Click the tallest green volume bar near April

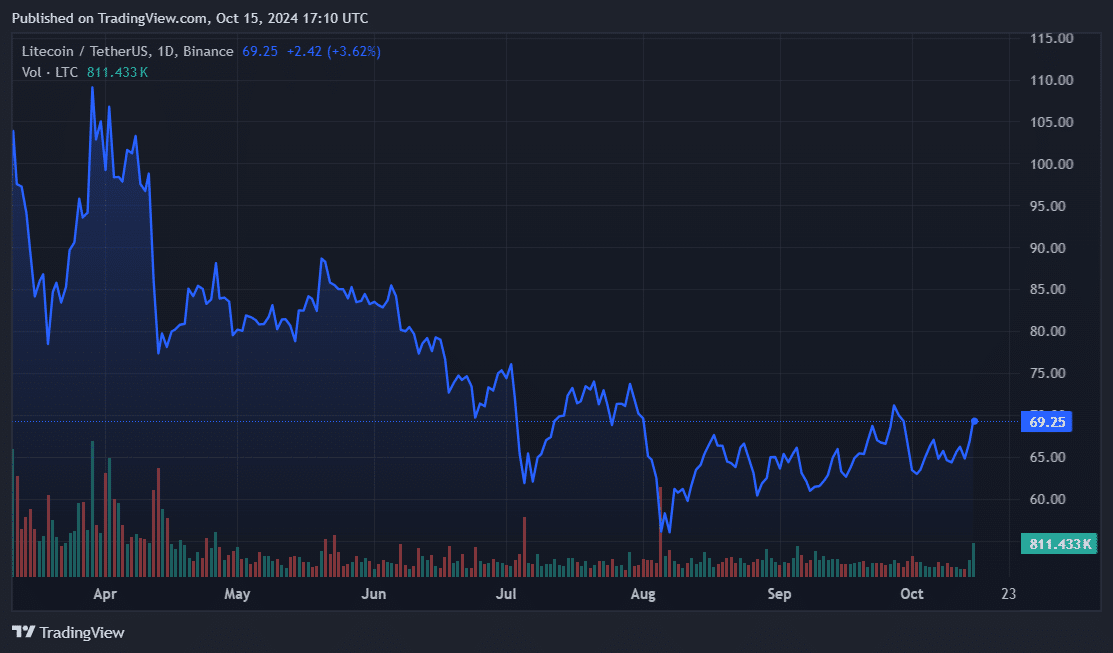tap(92, 509)
